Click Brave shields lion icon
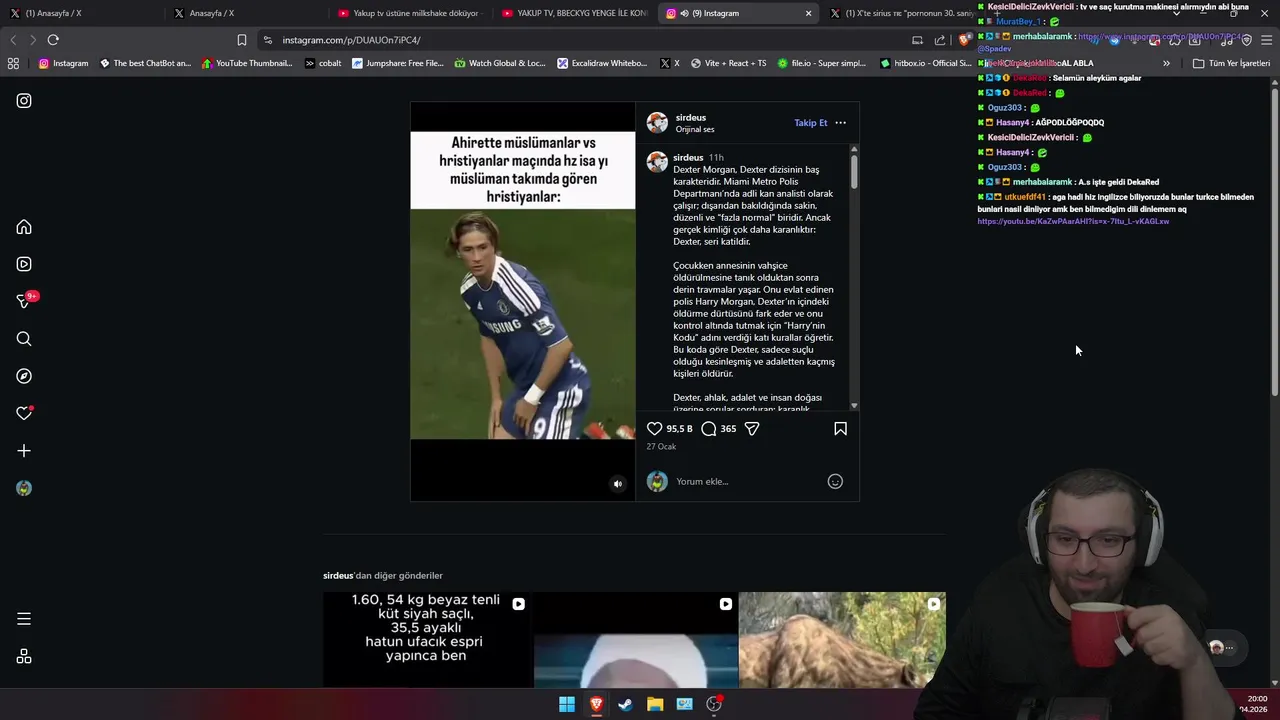Viewport: 1280px width, 720px height. click(963, 40)
